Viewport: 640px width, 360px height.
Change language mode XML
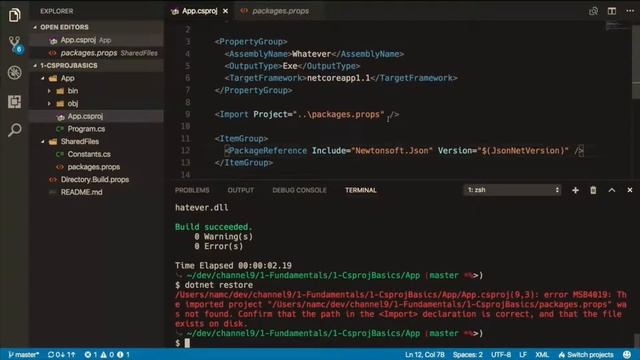(542, 354)
